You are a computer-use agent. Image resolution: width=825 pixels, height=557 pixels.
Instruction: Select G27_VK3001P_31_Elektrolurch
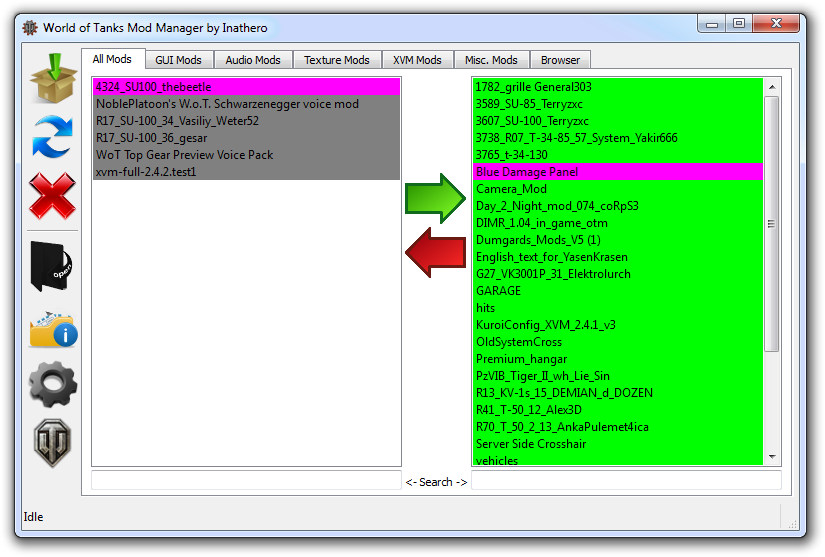point(618,274)
